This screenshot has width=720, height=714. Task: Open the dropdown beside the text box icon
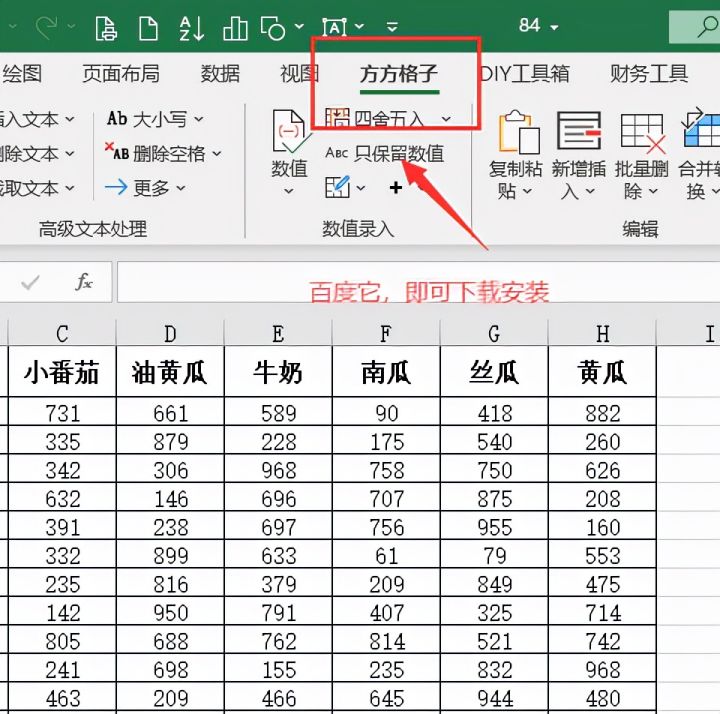click(360, 26)
